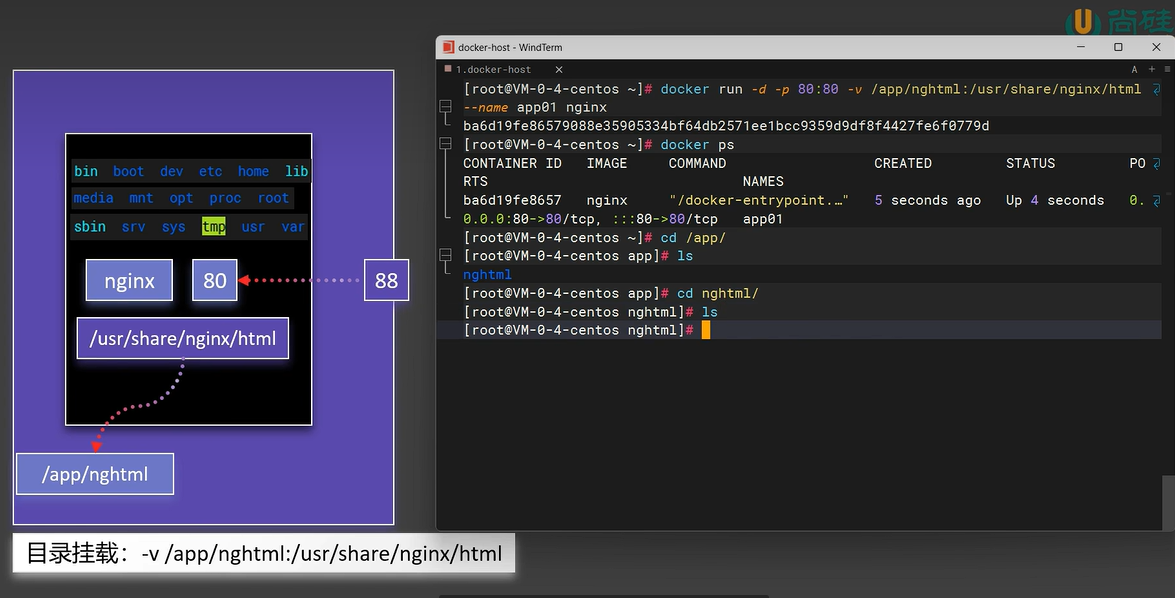Viewport: 1175px width, 598px height.
Task: Click the 'root' directory in diagram listing
Action: [x=274, y=198]
